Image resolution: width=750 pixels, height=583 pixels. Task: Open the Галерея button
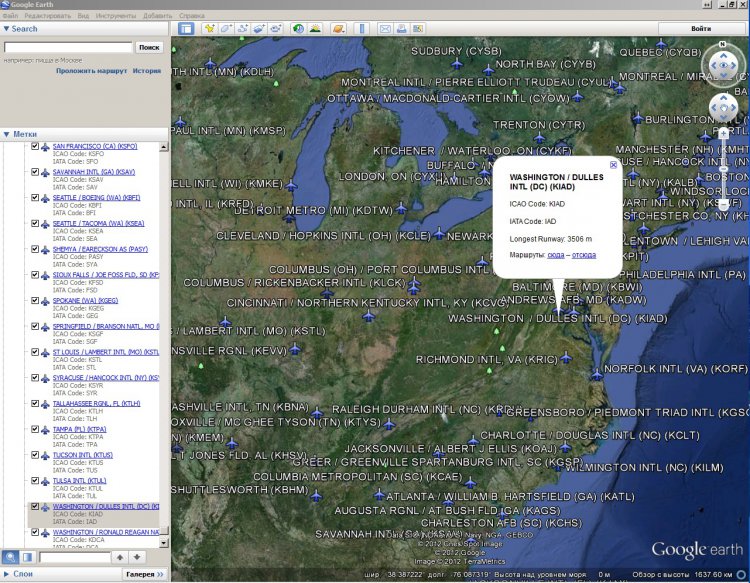pos(145,574)
